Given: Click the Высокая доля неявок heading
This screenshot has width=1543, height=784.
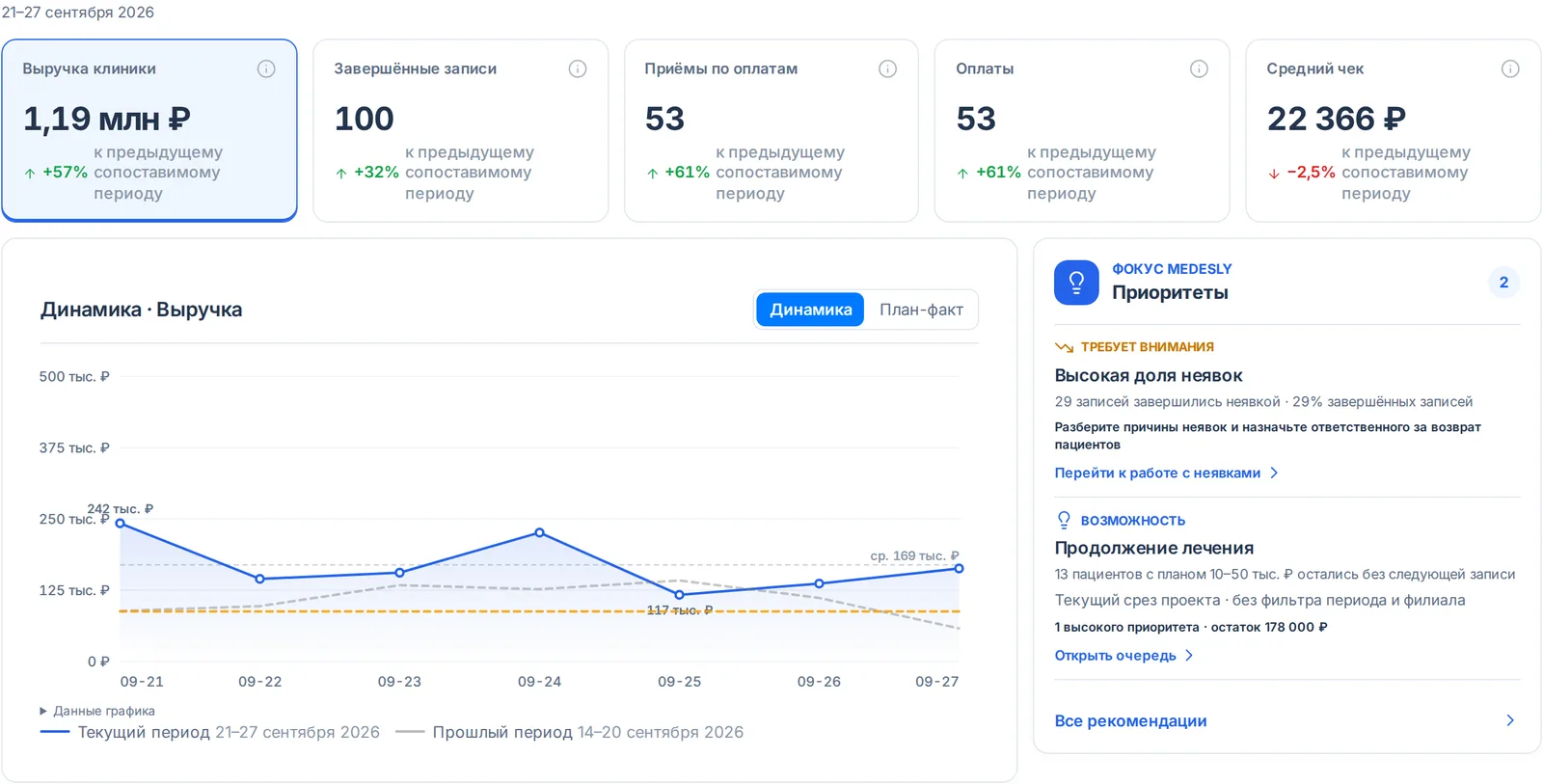Looking at the screenshot, I should tap(1149, 375).
